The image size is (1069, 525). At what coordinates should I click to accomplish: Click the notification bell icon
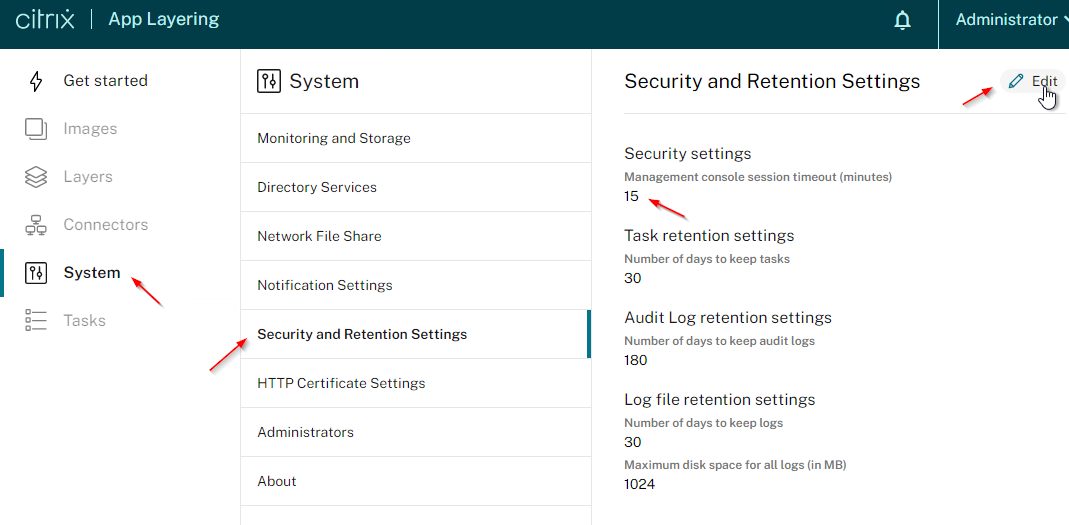pos(902,20)
